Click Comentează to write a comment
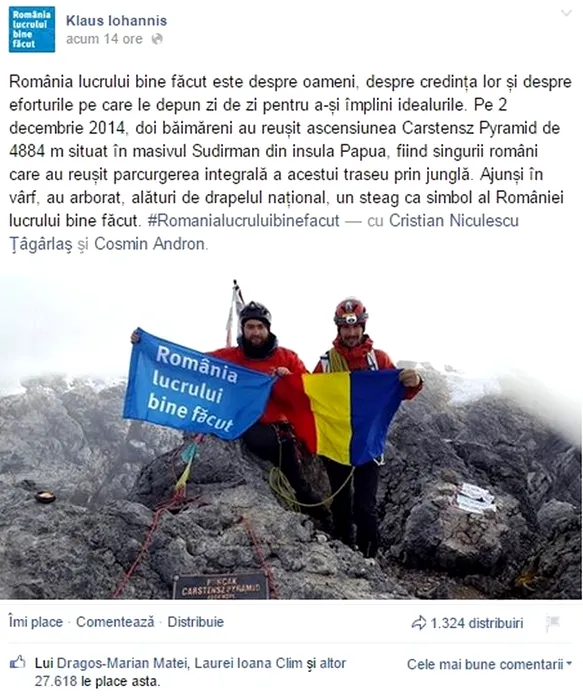 (115, 622)
